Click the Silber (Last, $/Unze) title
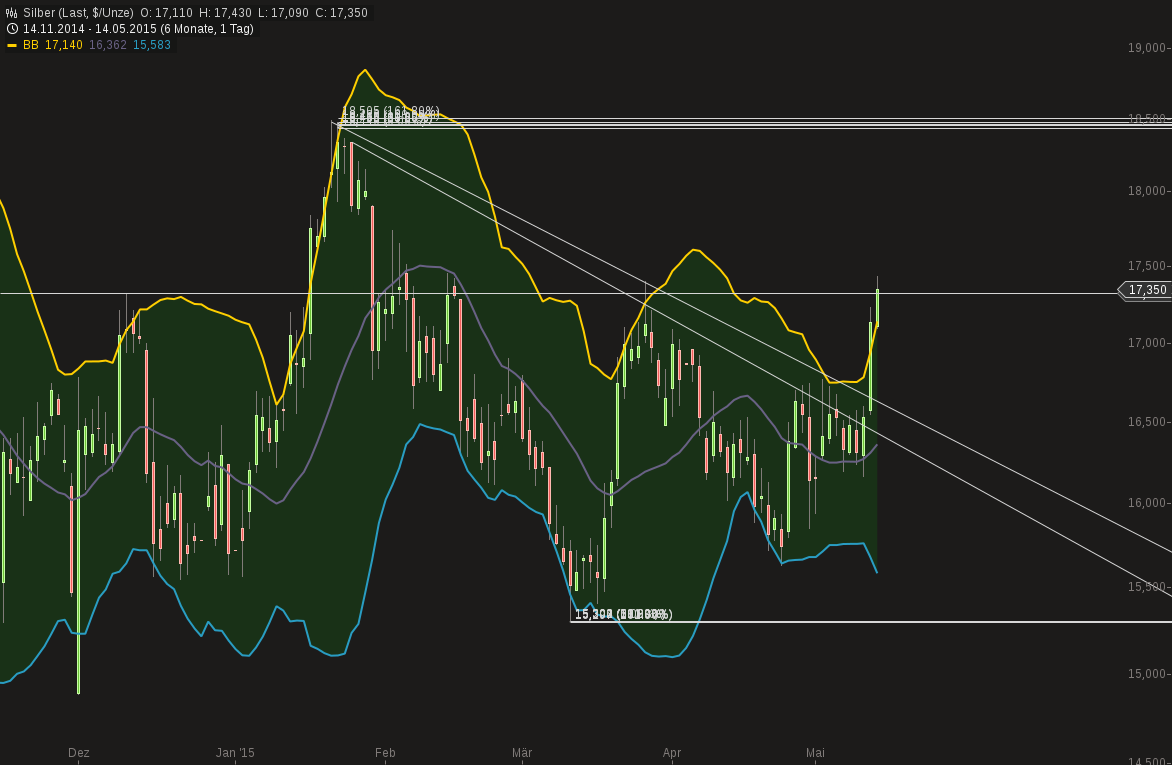The height and width of the screenshot is (765, 1172). [x=78, y=13]
